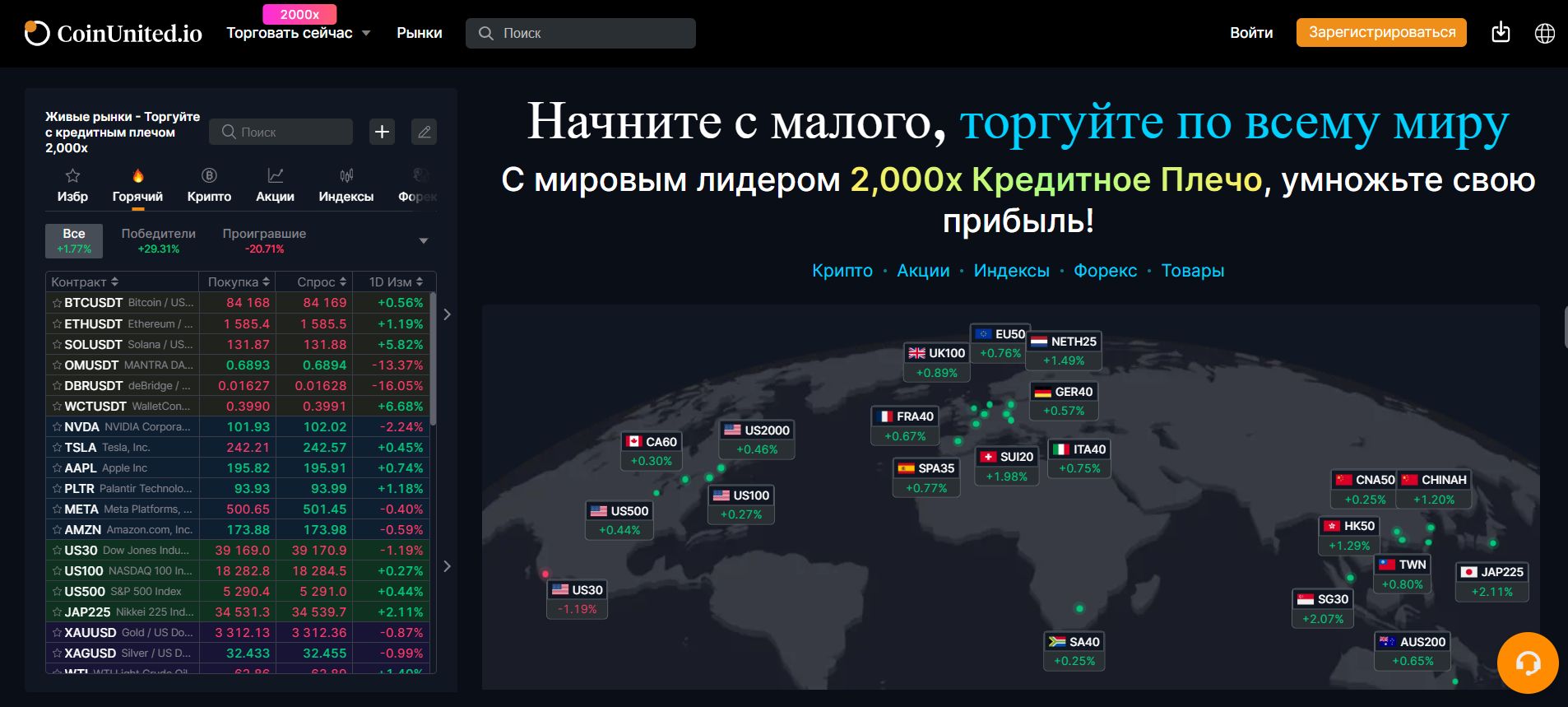Expand panel via lower right chevron arrow
Viewport: 1568px width, 707px height.
[x=447, y=566]
